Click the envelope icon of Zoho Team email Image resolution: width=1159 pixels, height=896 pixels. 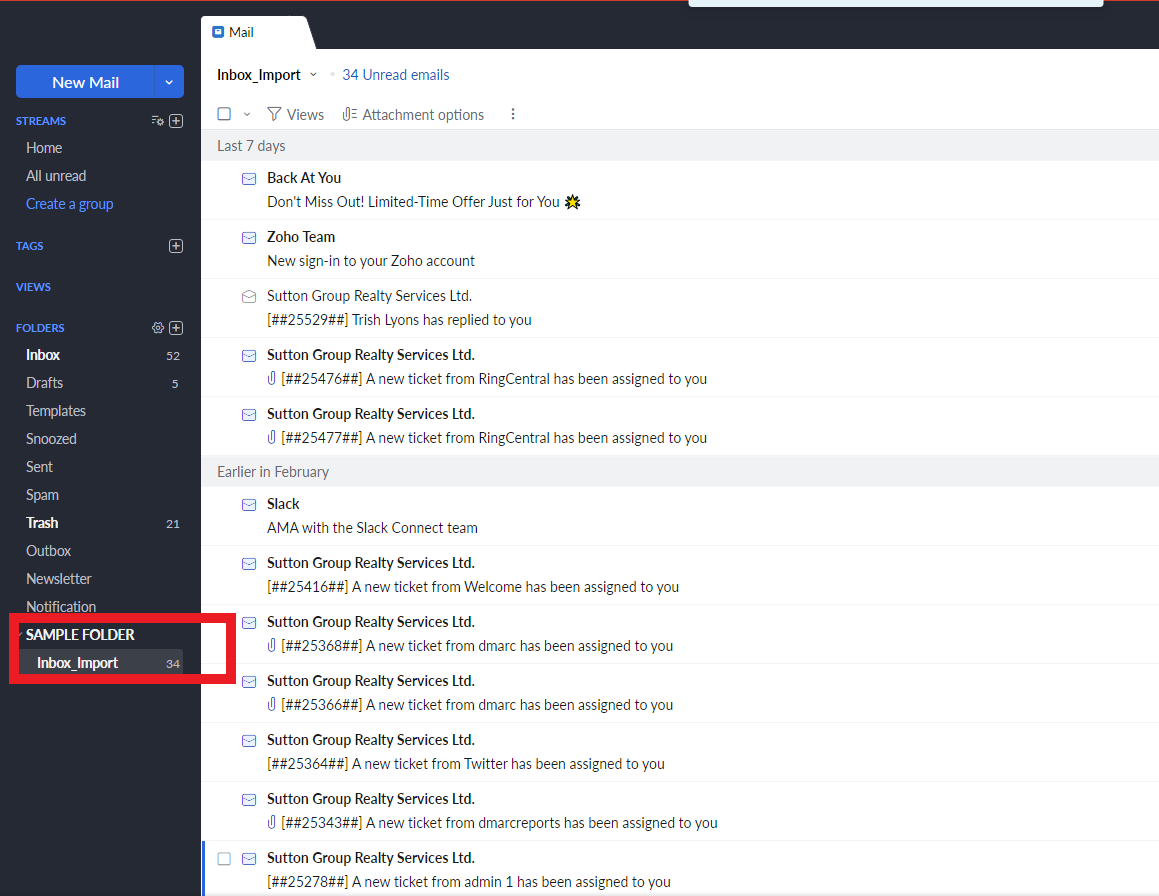249,238
